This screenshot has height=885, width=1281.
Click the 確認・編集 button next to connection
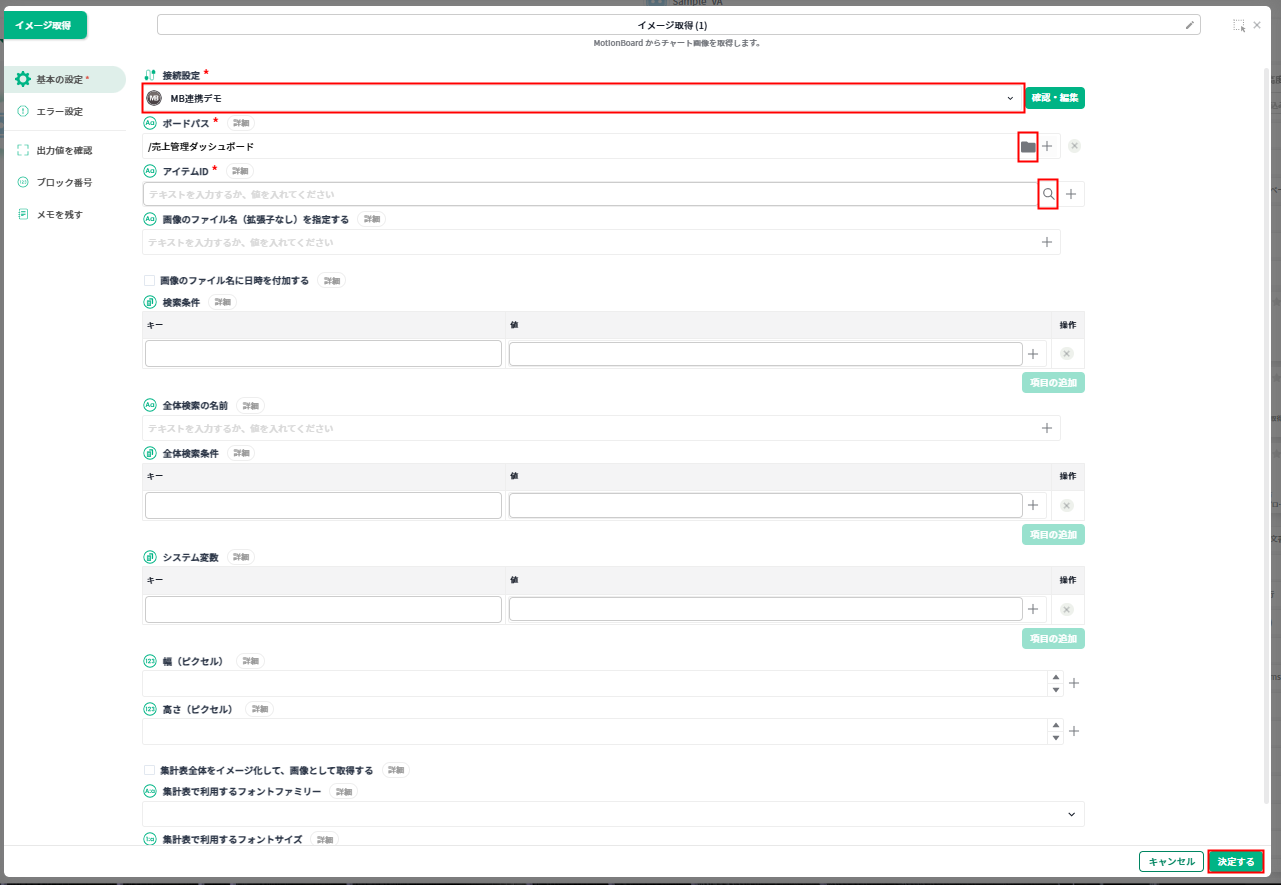tap(1055, 98)
